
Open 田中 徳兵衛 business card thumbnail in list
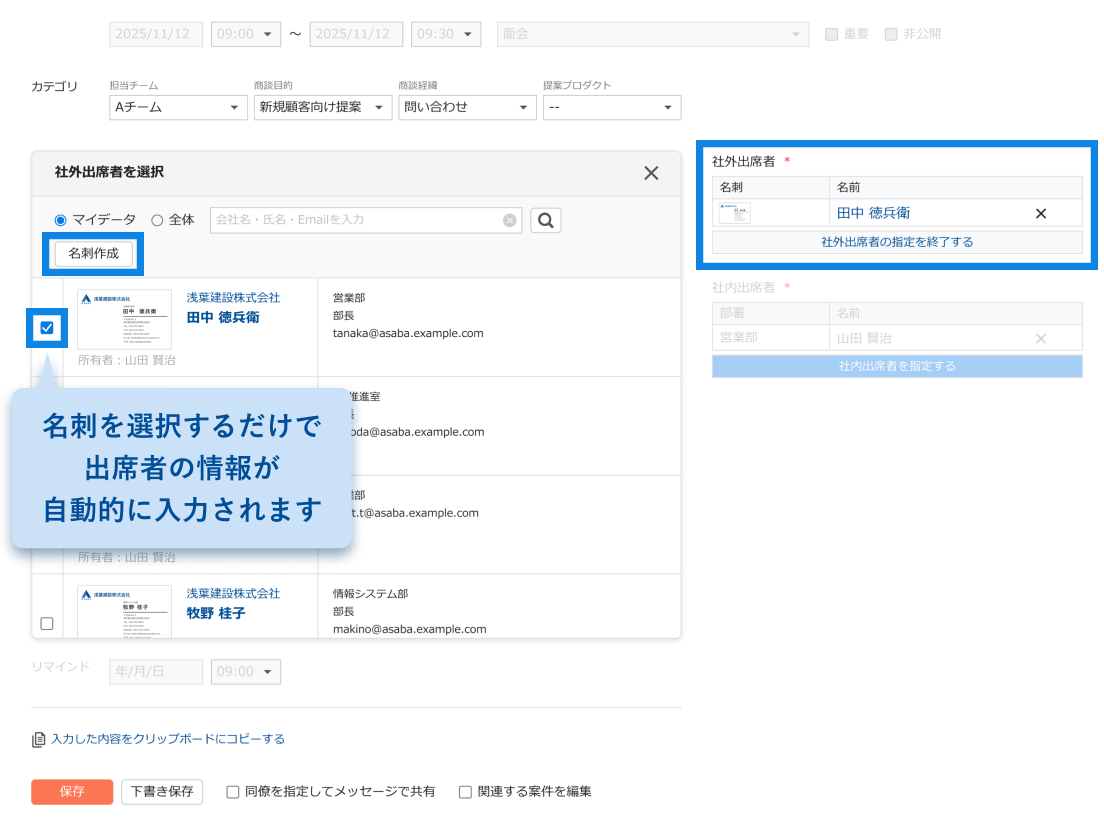[x=124, y=319]
